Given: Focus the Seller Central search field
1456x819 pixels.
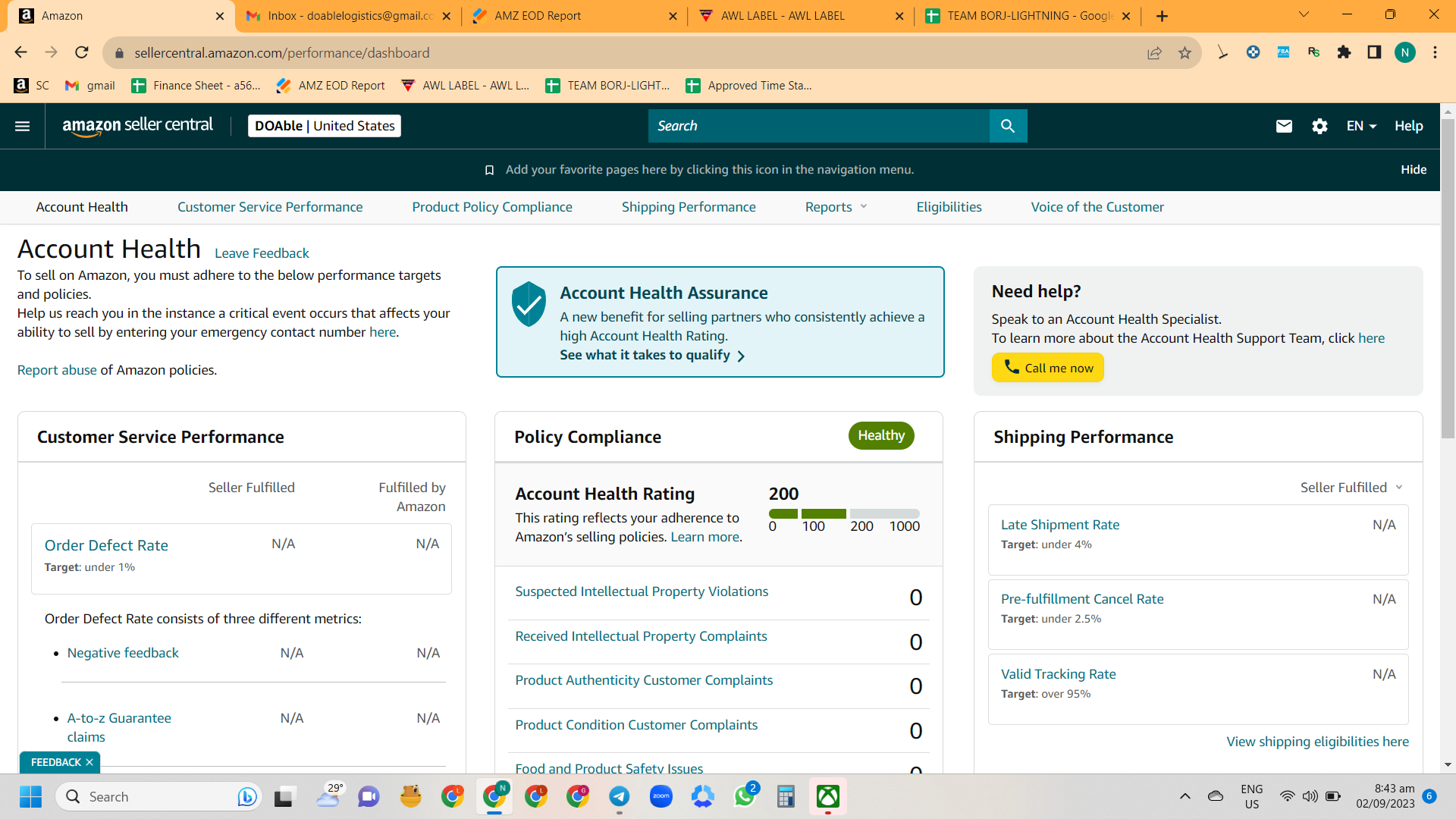Looking at the screenshot, I should click(818, 126).
